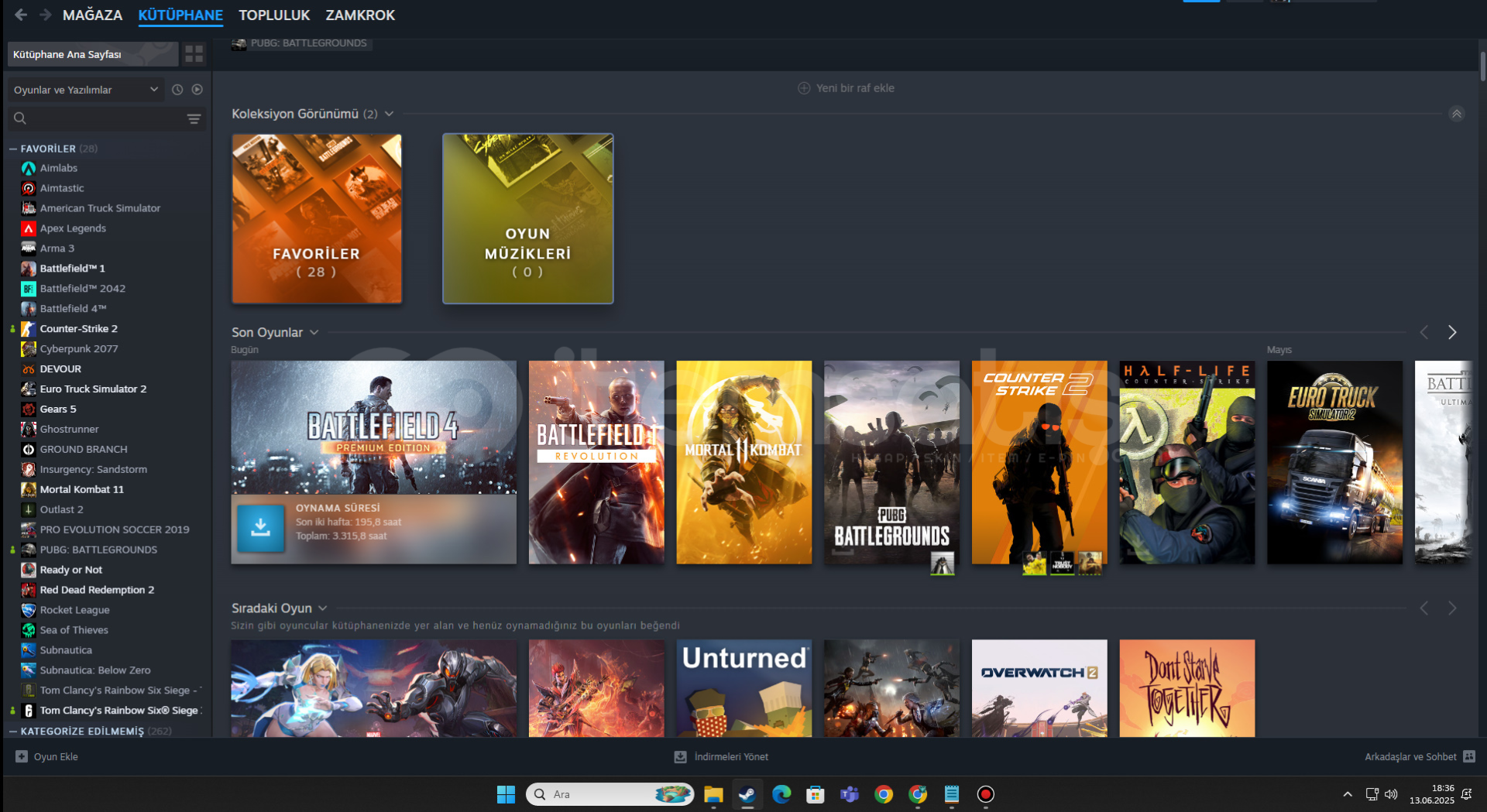Click the ready-to-play filter icon
The width and height of the screenshot is (1487, 812).
pyautogui.click(x=197, y=90)
